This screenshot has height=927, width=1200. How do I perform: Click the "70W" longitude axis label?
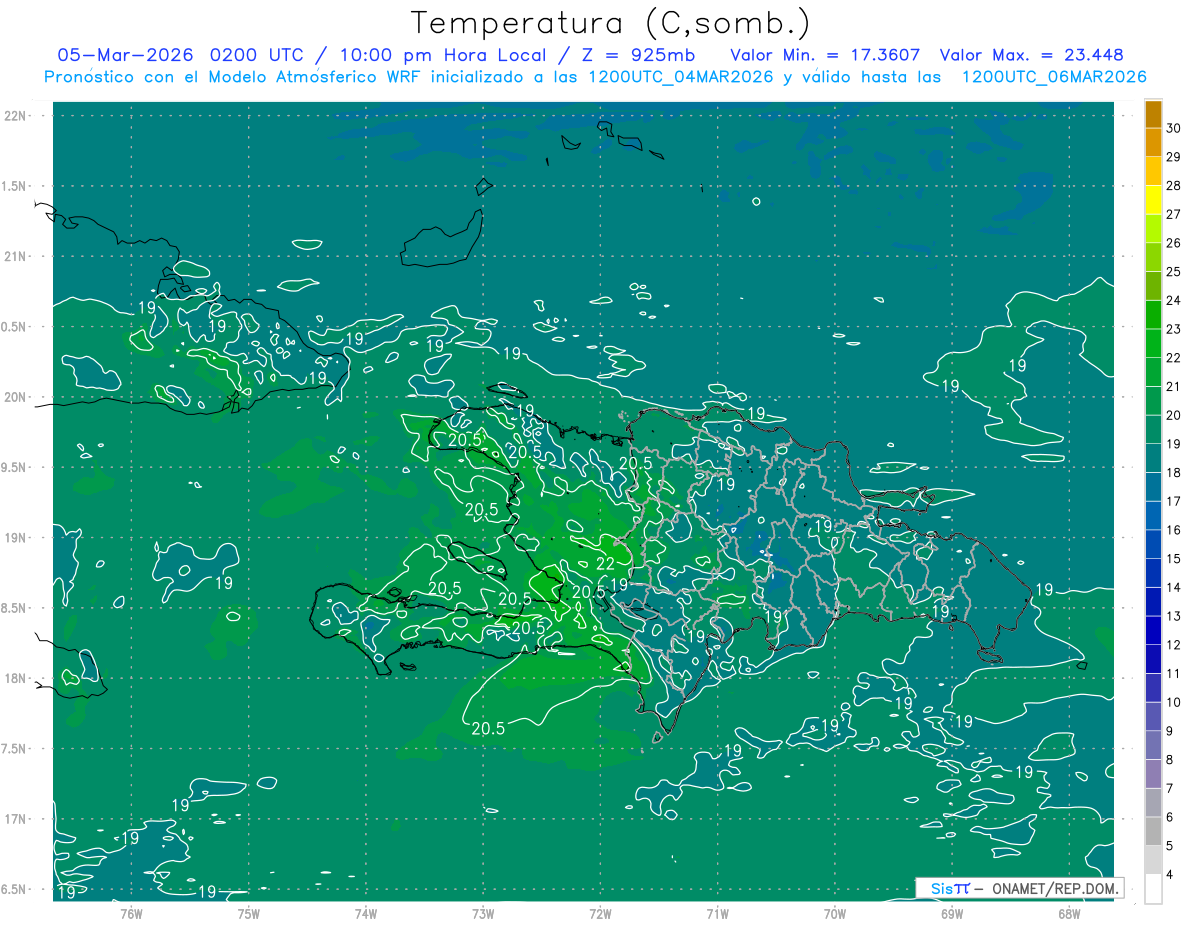(835, 913)
